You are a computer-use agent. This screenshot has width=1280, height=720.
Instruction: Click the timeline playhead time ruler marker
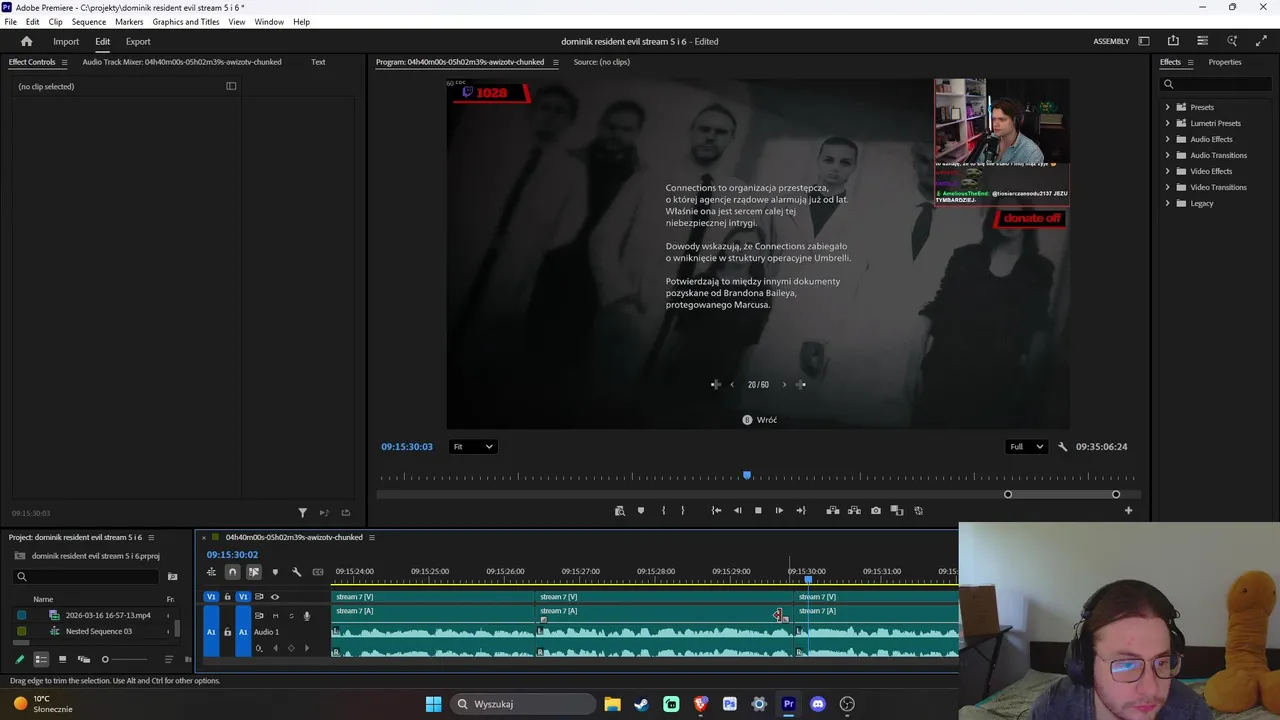(x=808, y=578)
